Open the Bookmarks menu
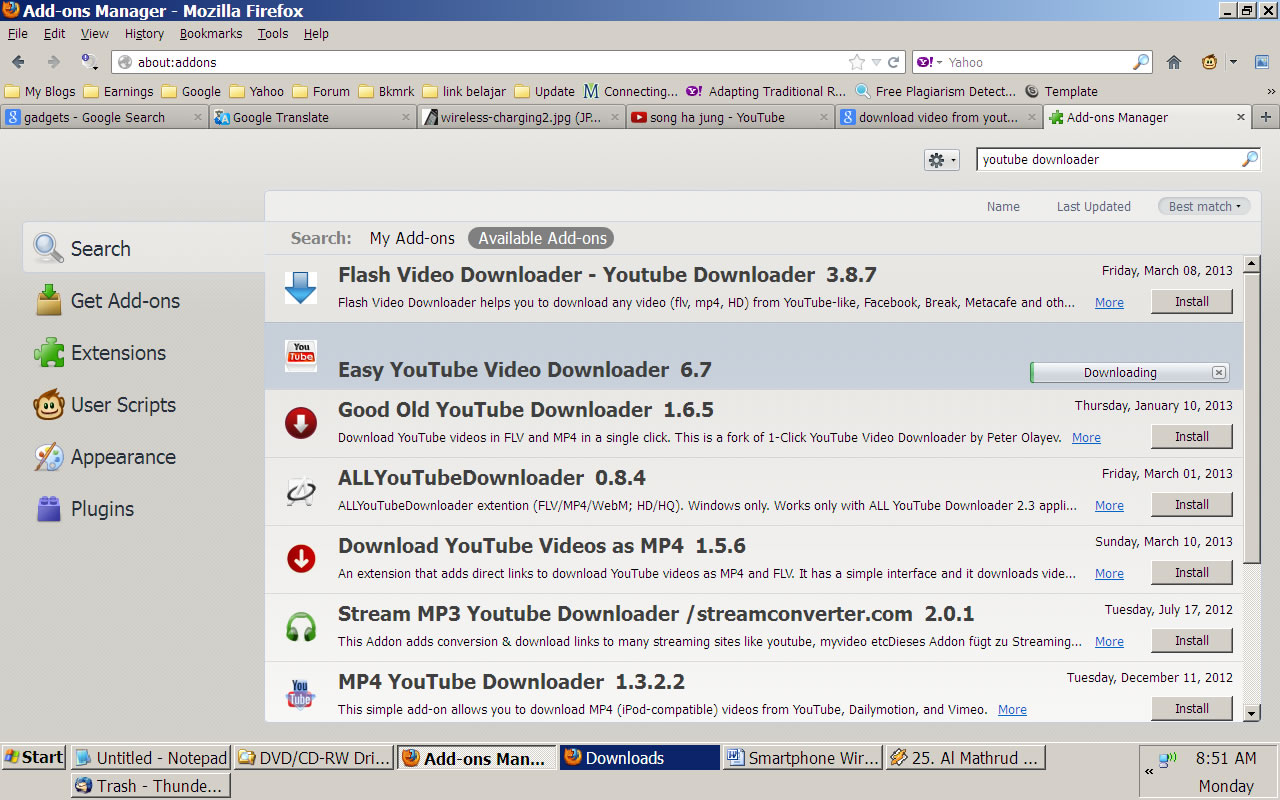This screenshot has width=1280, height=800. point(211,33)
